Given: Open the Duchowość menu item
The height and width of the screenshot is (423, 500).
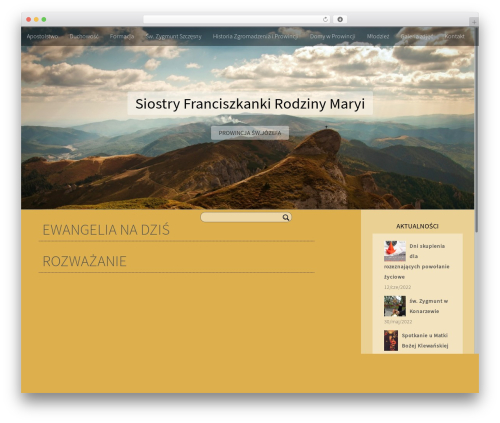Looking at the screenshot, I should coord(84,36).
